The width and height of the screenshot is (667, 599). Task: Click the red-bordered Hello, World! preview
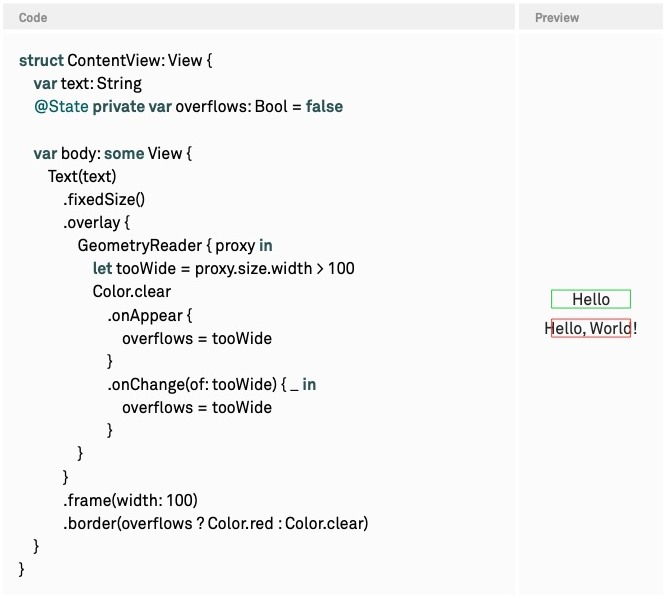(x=590, y=328)
